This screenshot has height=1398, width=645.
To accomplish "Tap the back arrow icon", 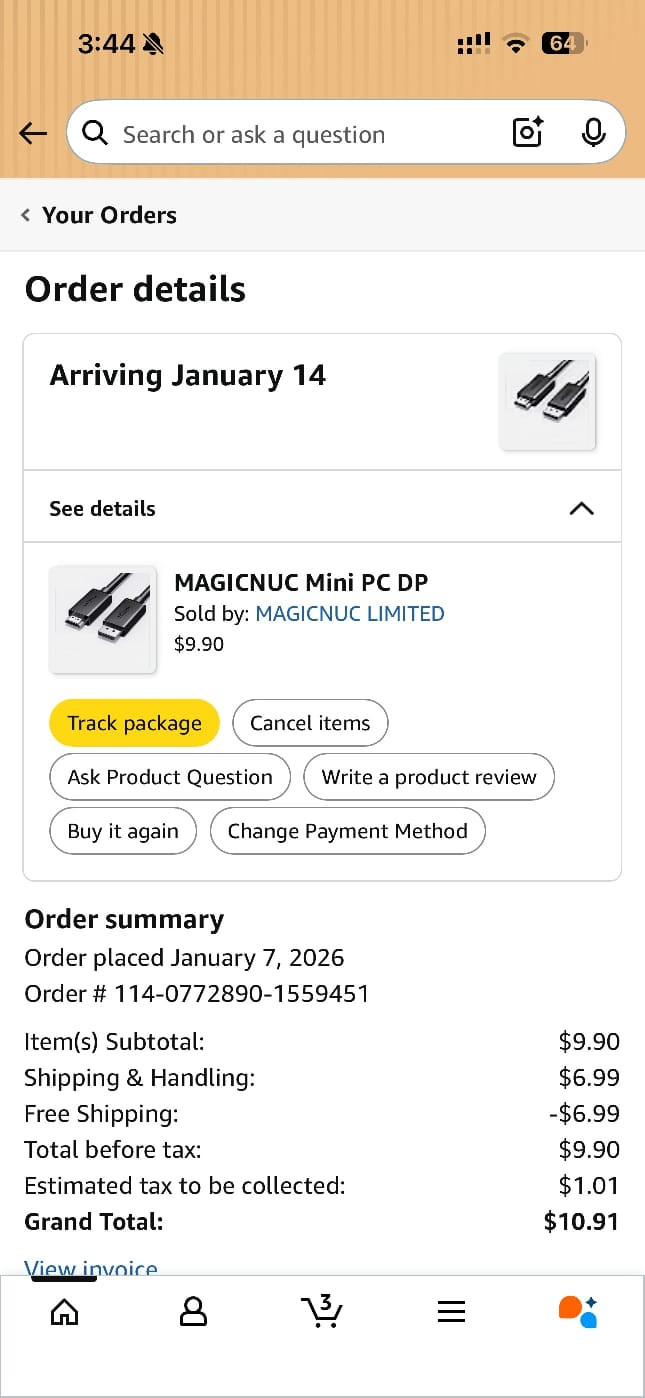I will coord(33,133).
